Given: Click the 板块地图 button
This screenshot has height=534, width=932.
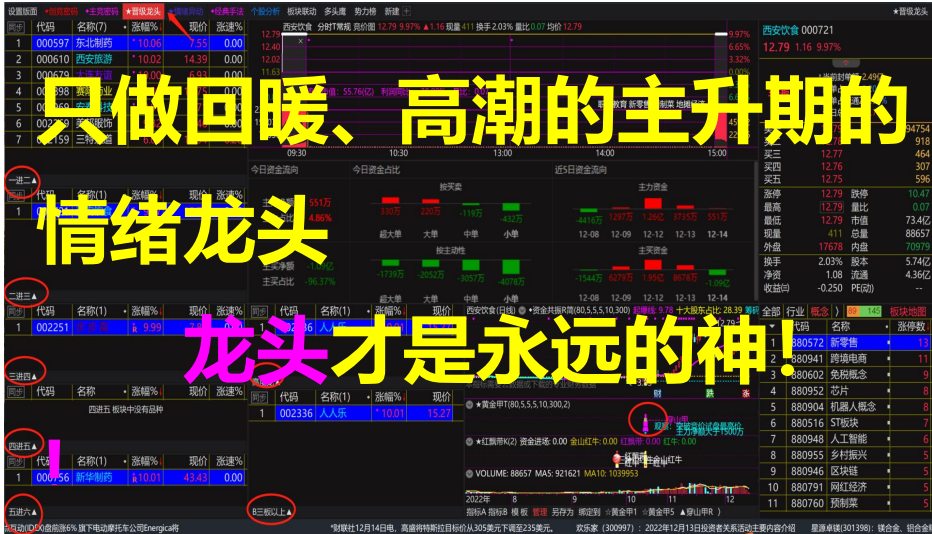Looking at the screenshot, I should tap(907, 311).
